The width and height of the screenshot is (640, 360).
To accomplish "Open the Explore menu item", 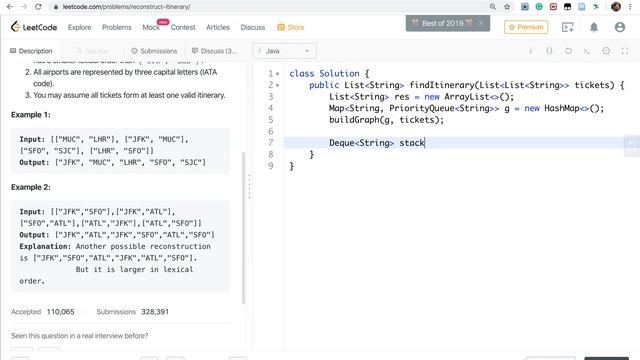I will pyautogui.click(x=80, y=27).
